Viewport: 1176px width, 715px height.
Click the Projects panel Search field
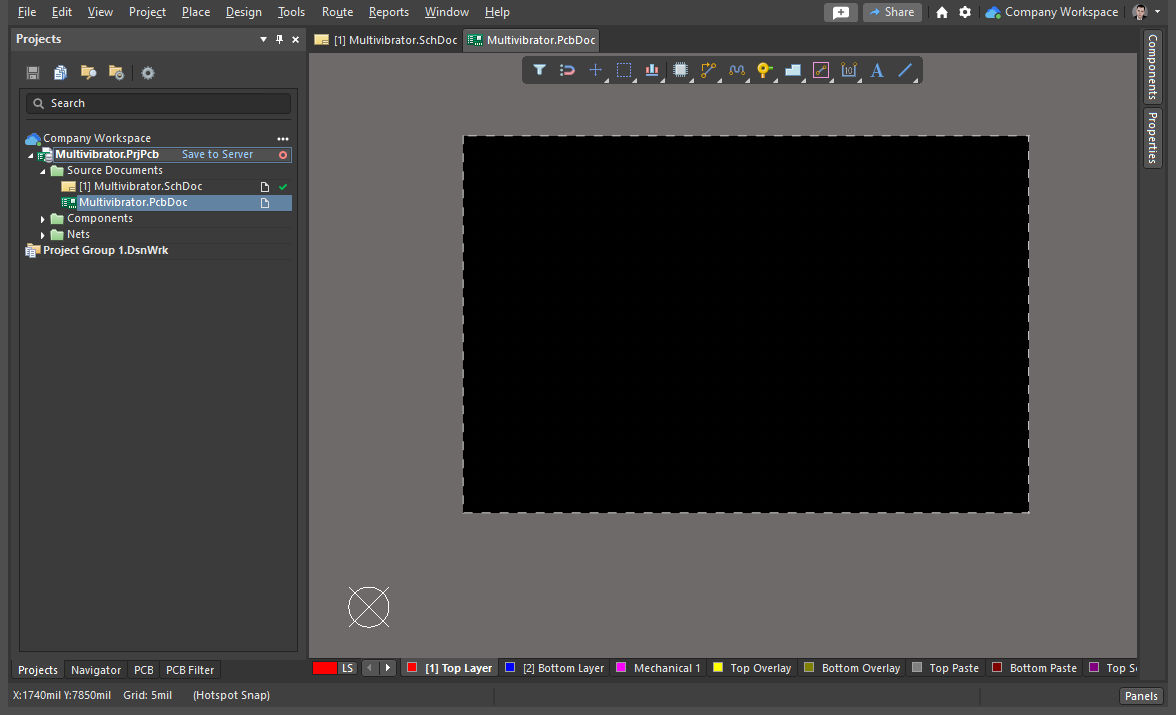[158, 103]
